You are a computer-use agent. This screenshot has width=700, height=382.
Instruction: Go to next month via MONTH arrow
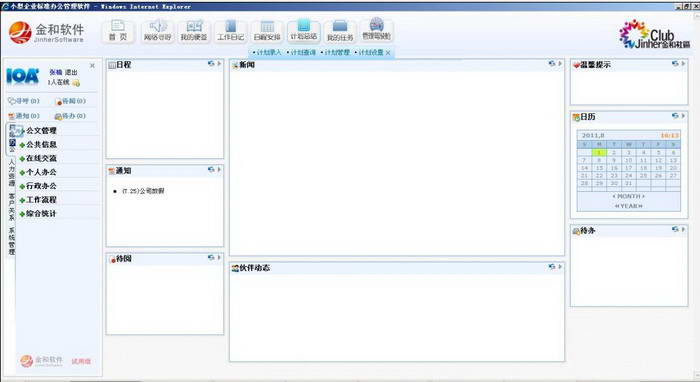pyautogui.click(x=643, y=196)
